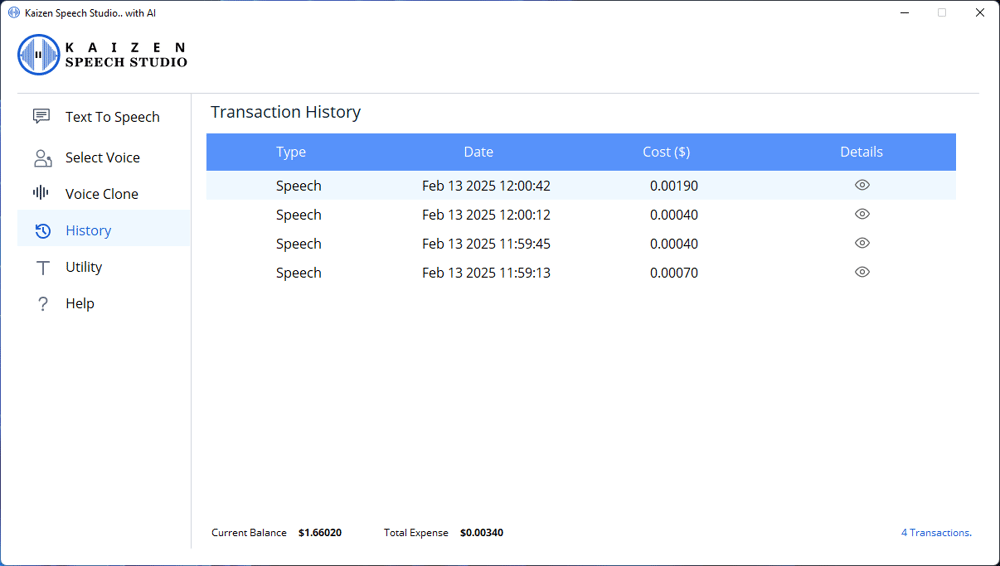Show details for the 12:00:12 transaction
1000x566 pixels.
862,214
